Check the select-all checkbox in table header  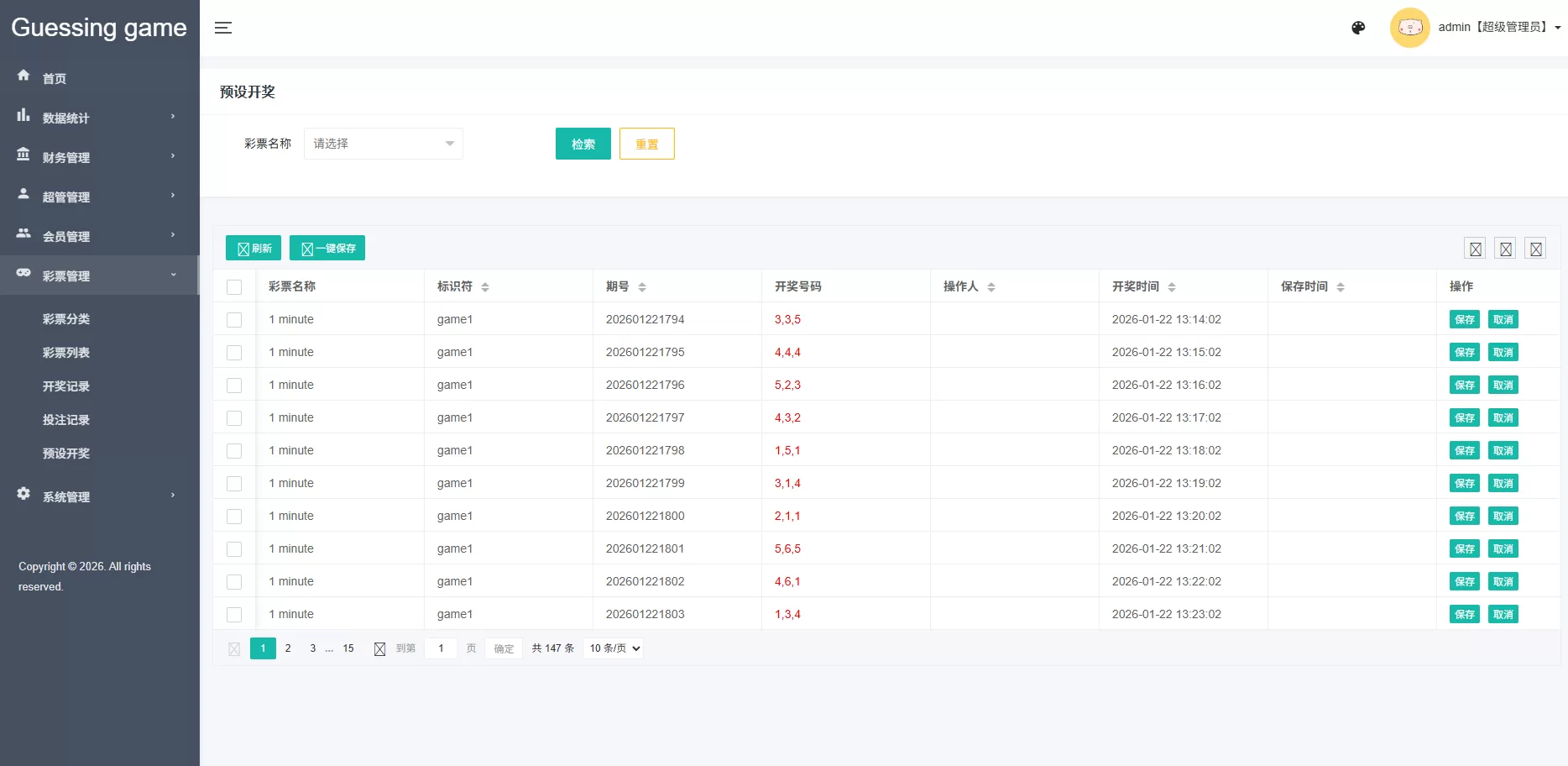[x=234, y=287]
